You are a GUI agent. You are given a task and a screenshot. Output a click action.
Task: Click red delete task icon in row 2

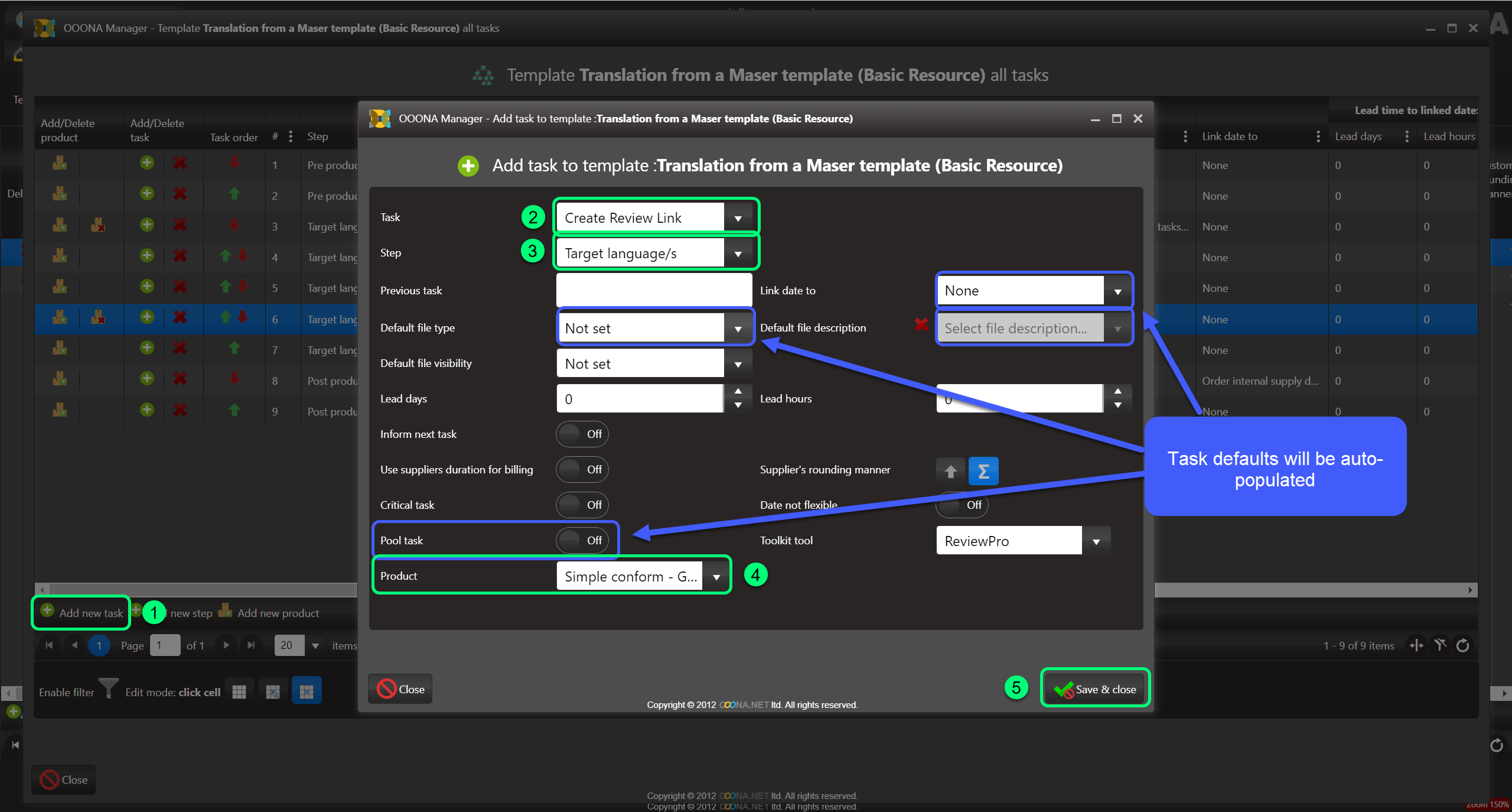point(180,194)
